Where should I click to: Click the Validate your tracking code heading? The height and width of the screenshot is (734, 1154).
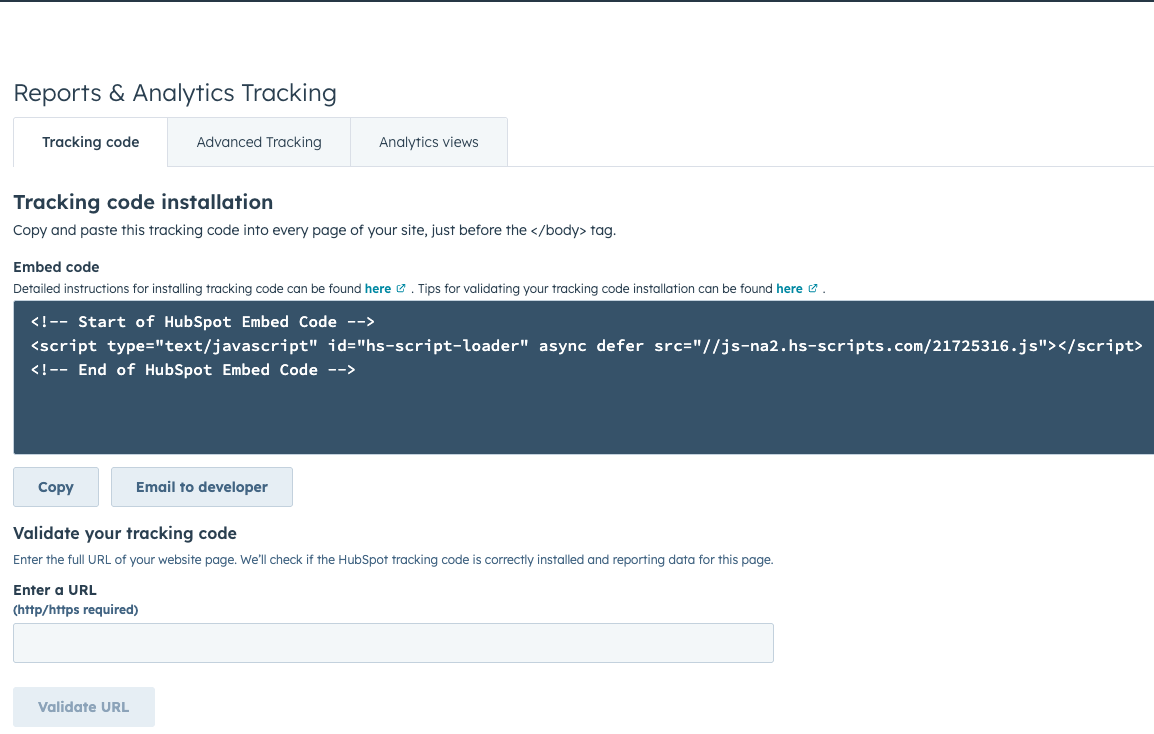[125, 533]
